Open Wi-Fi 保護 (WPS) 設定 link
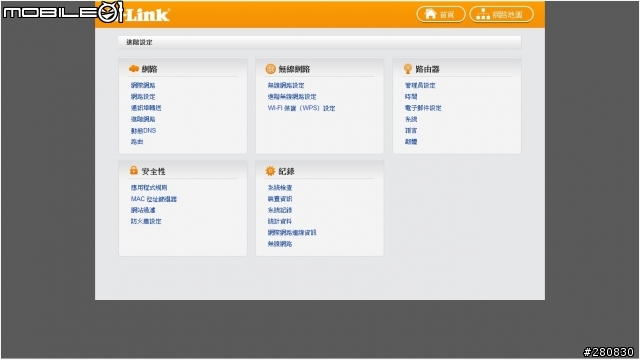Image resolution: width=640 pixels, height=360 pixels. (x=301, y=108)
